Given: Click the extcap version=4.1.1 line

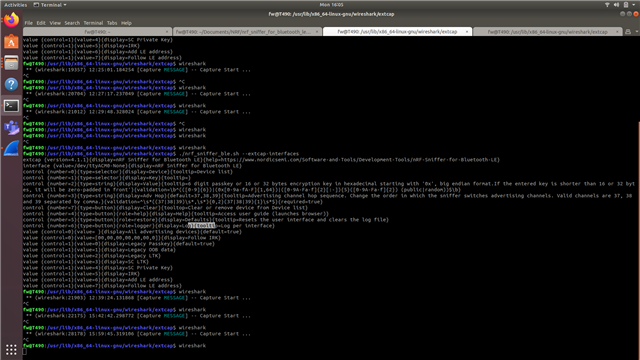Looking at the screenshot, I should (x=261, y=160).
